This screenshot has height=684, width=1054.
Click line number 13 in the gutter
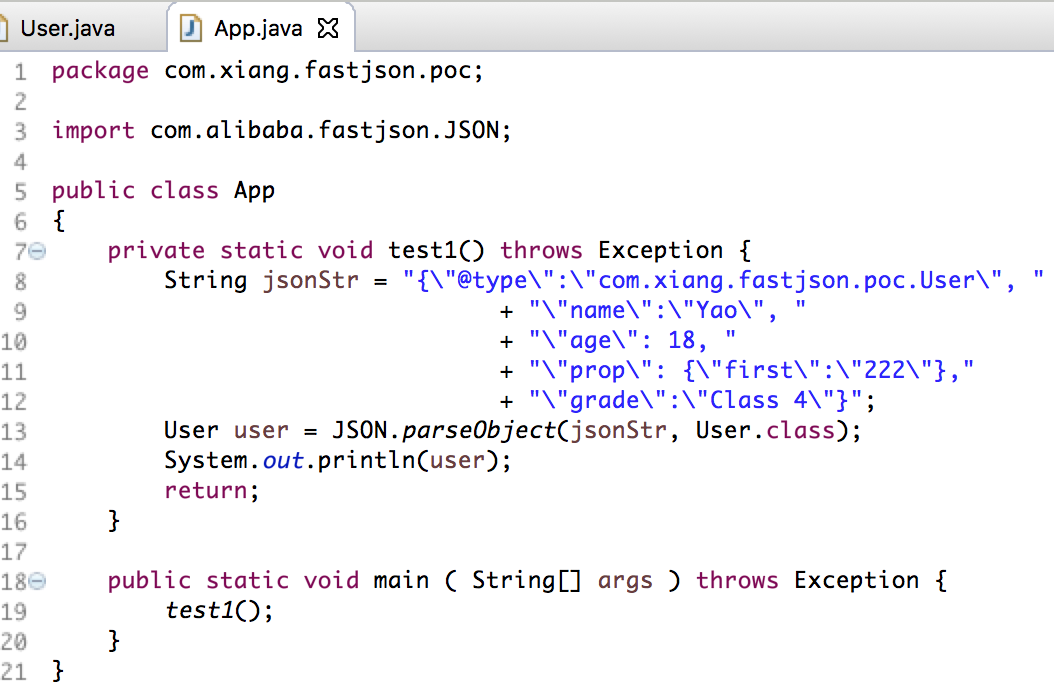13,431
